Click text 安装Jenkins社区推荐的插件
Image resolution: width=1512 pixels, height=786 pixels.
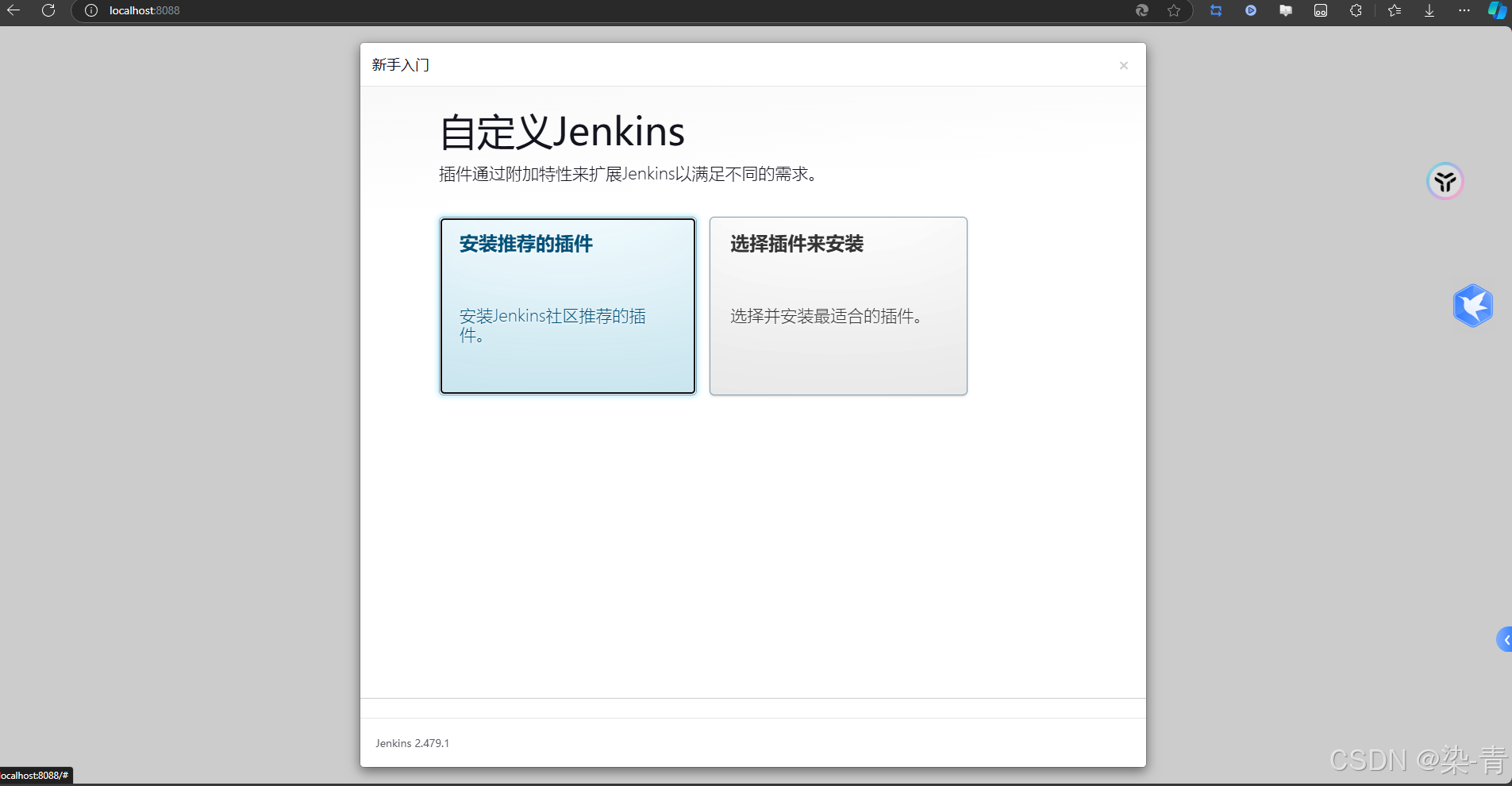point(552,326)
